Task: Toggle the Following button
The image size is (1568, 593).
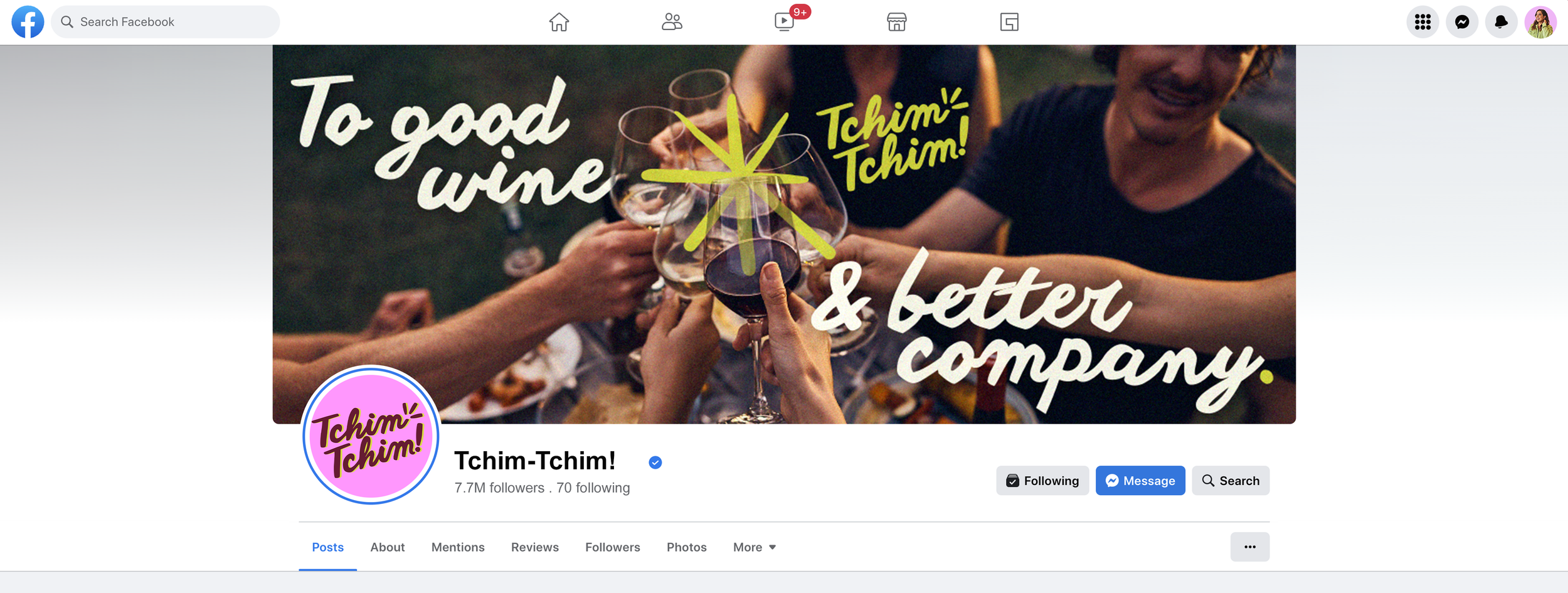Action: [1042, 481]
